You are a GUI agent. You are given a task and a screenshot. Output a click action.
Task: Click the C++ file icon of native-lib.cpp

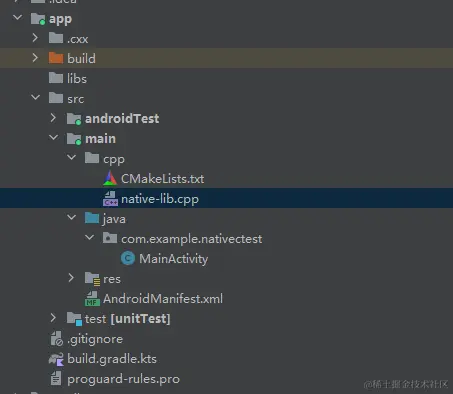click(x=110, y=199)
